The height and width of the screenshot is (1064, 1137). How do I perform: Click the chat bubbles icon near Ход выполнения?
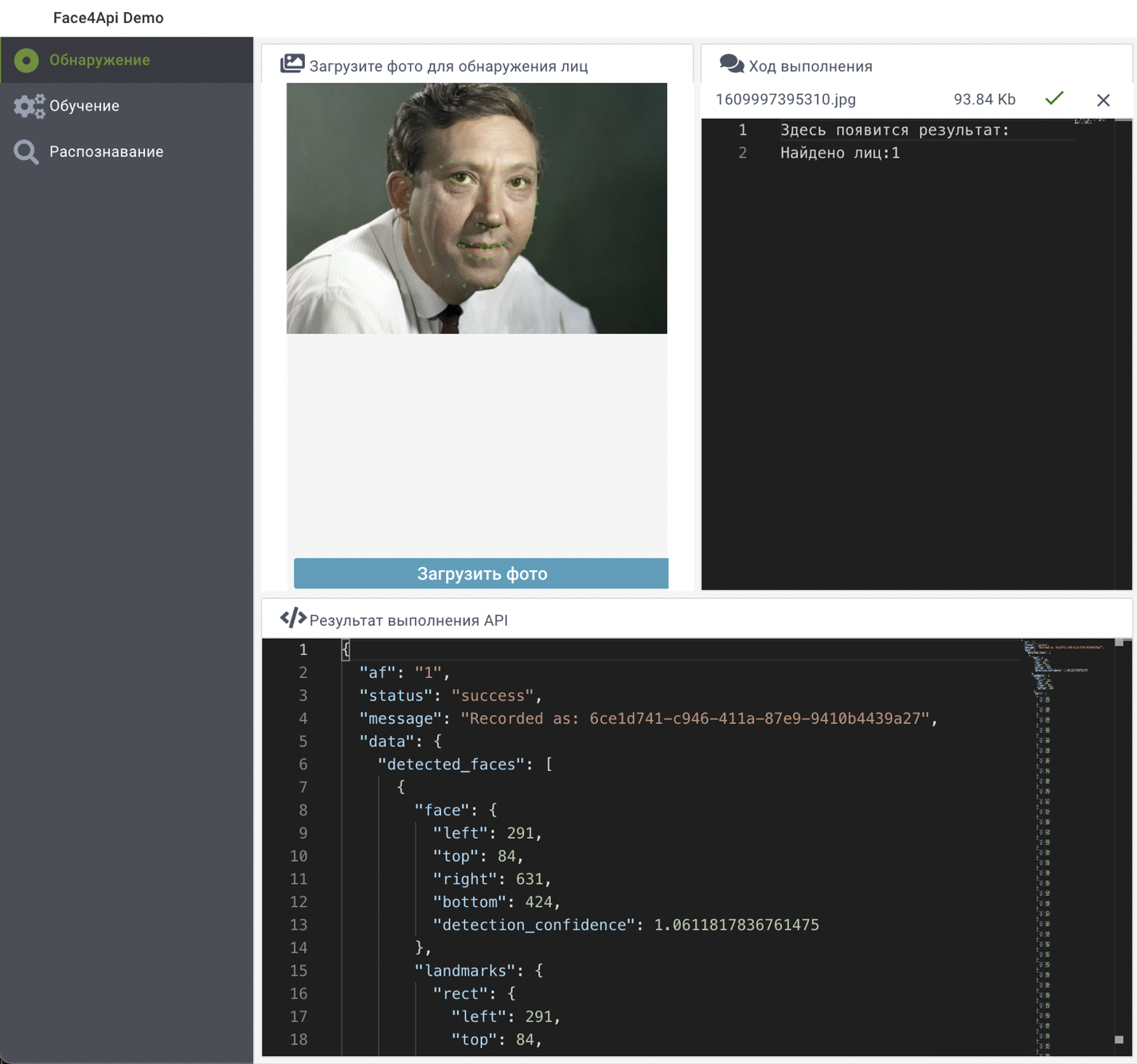[x=732, y=64]
